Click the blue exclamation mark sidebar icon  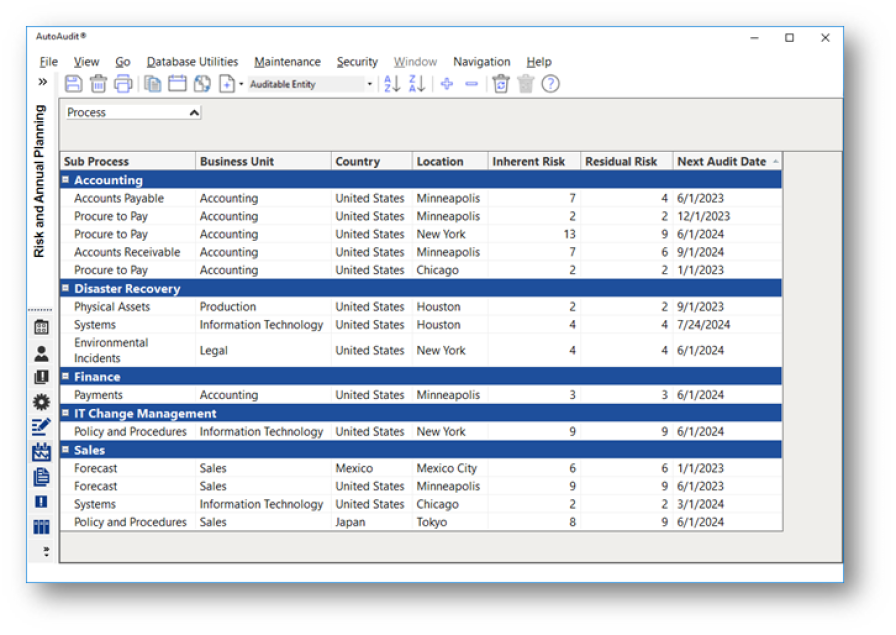pyautogui.click(x=41, y=502)
